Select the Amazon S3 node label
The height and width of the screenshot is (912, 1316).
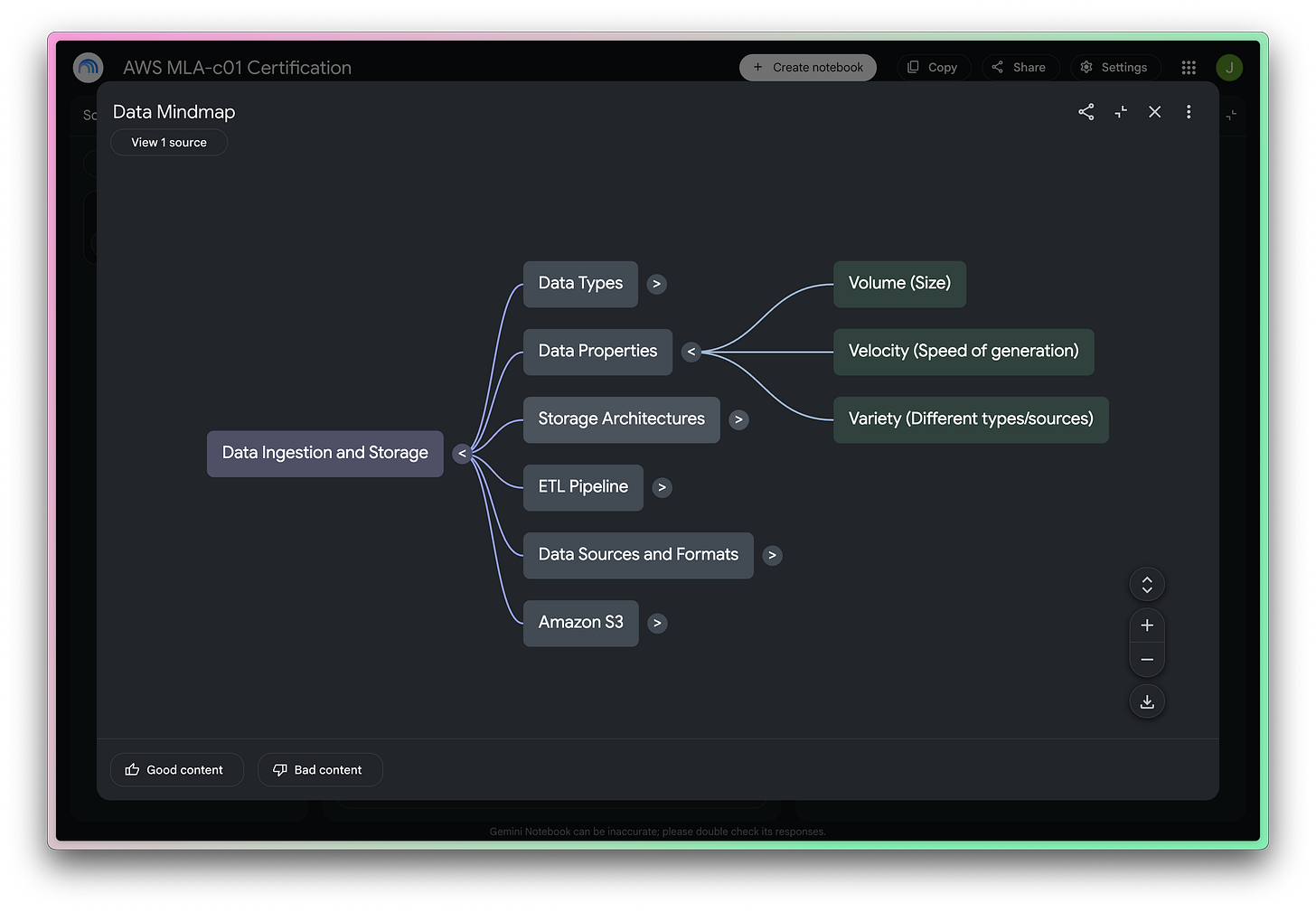point(580,623)
